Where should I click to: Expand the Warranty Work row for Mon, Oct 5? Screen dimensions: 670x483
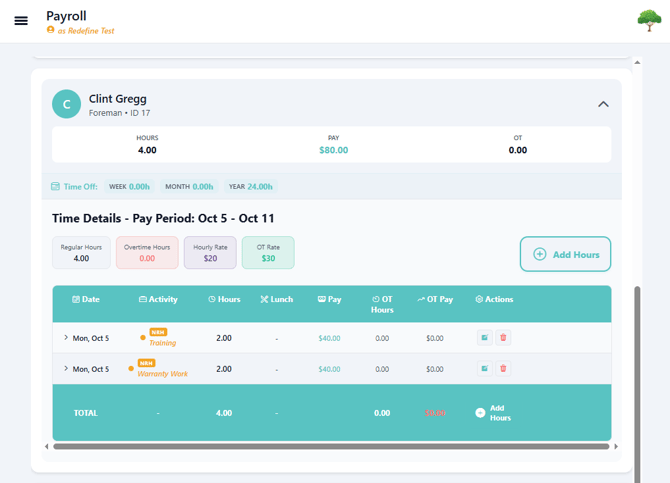tap(66, 368)
